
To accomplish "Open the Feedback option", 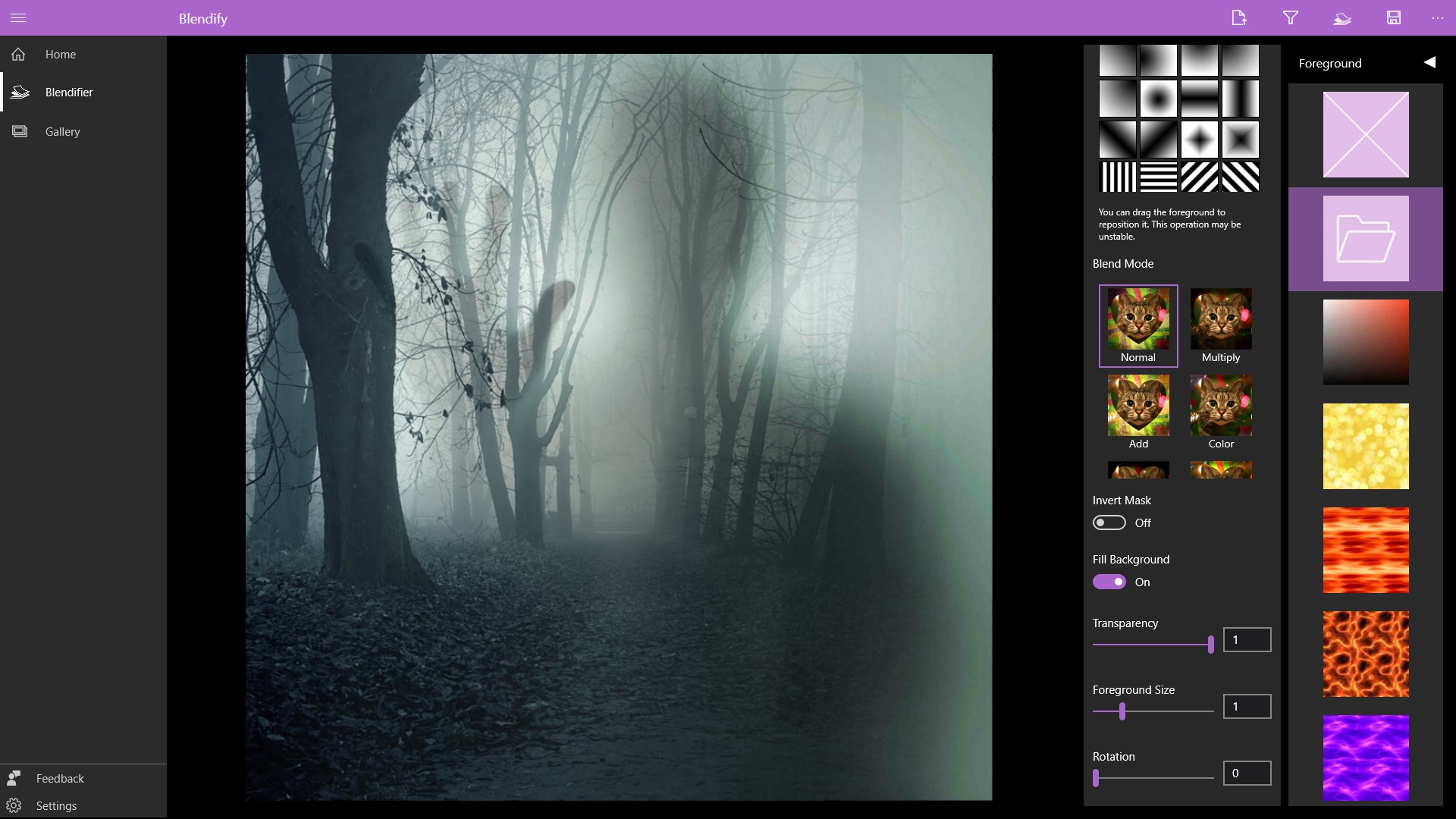I will tap(60, 779).
